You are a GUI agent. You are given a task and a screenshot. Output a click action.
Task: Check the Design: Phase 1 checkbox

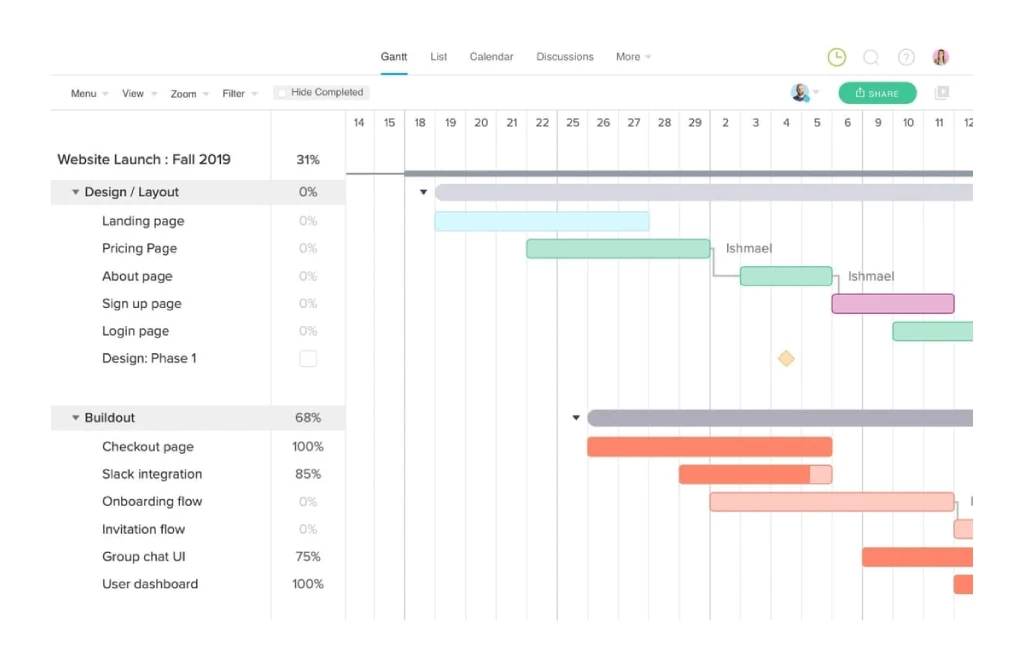tap(308, 358)
